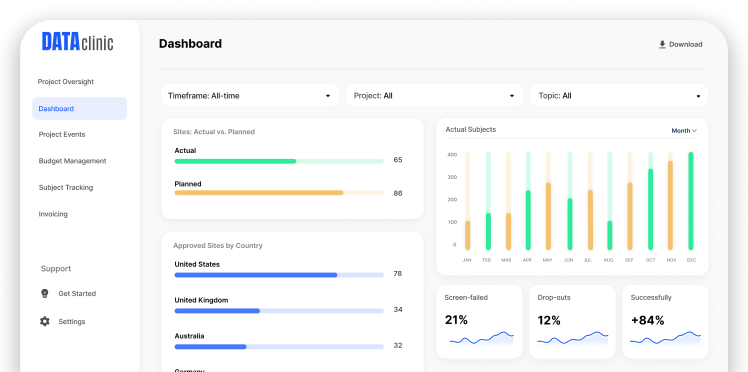Click the Screen-failed sparkline chart
Screen dimensions: 748x372
coord(481,338)
